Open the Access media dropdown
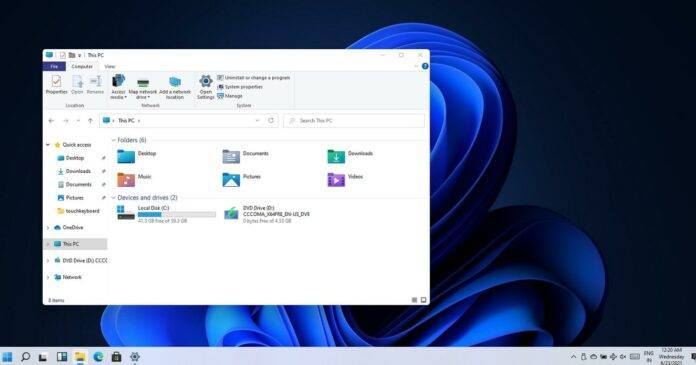The image size is (696, 365). point(119,87)
